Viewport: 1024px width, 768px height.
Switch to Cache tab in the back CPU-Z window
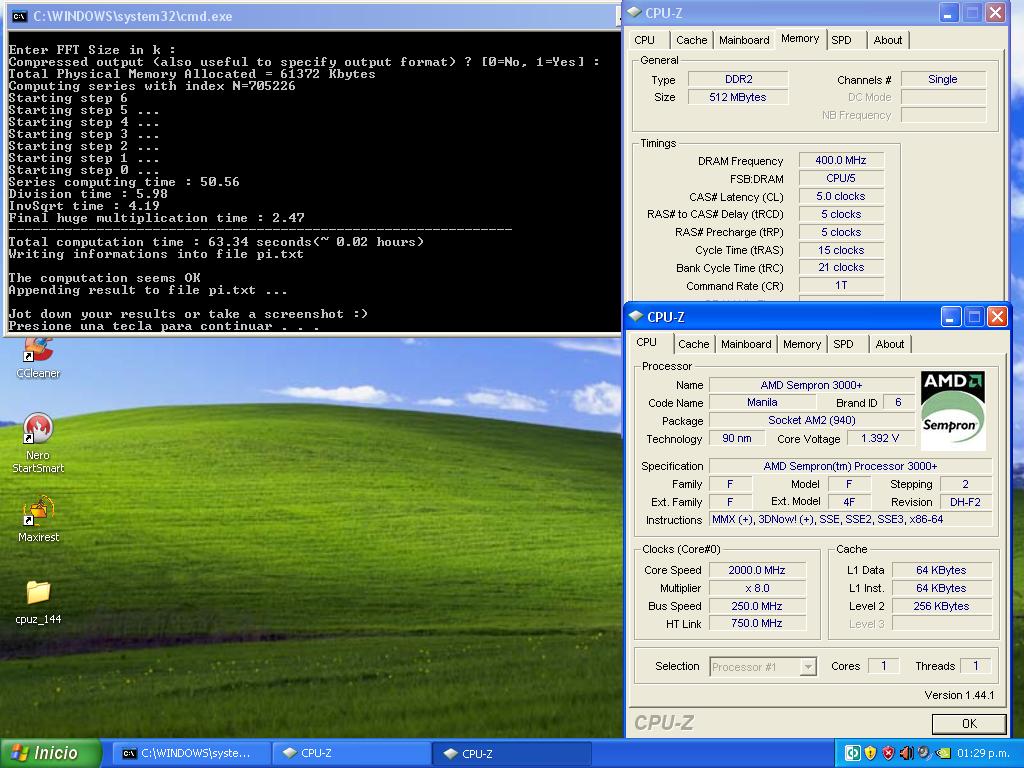pyautogui.click(x=692, y=40)
